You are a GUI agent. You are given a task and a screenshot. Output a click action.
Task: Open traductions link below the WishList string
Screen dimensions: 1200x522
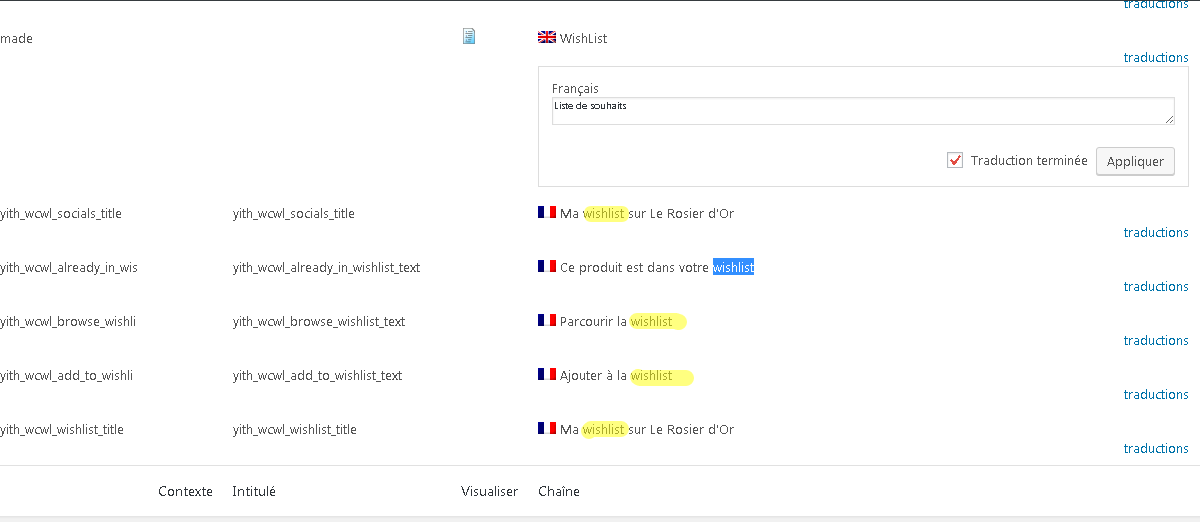[1156, 58]
